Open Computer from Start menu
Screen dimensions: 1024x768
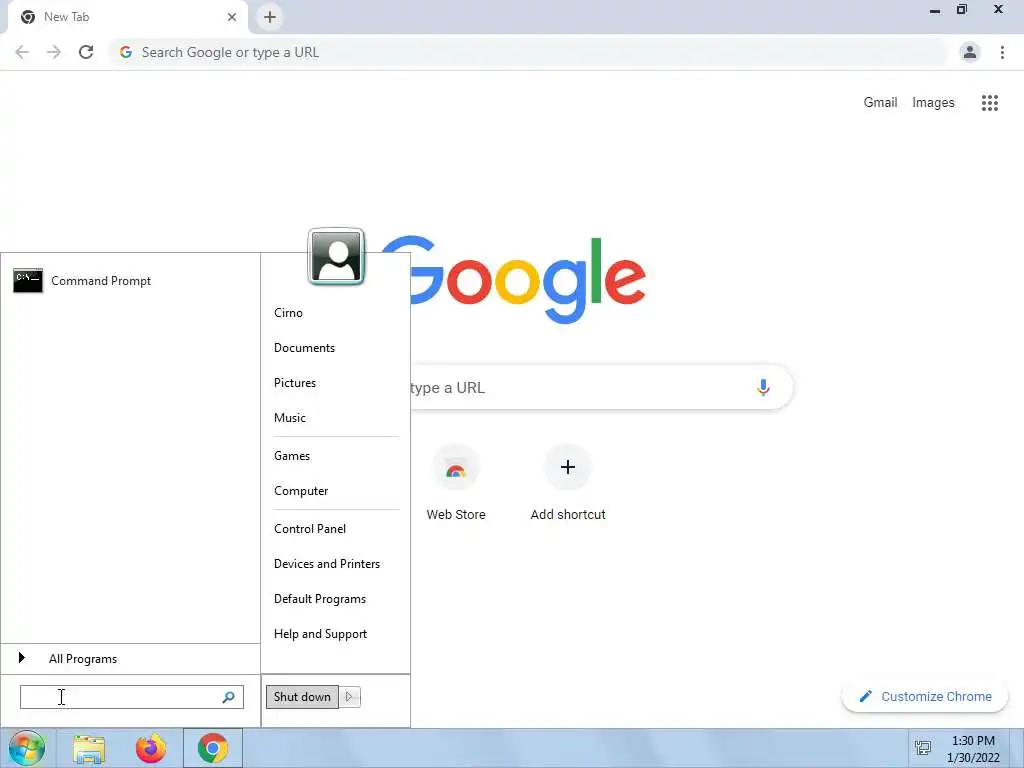point(300,491)
